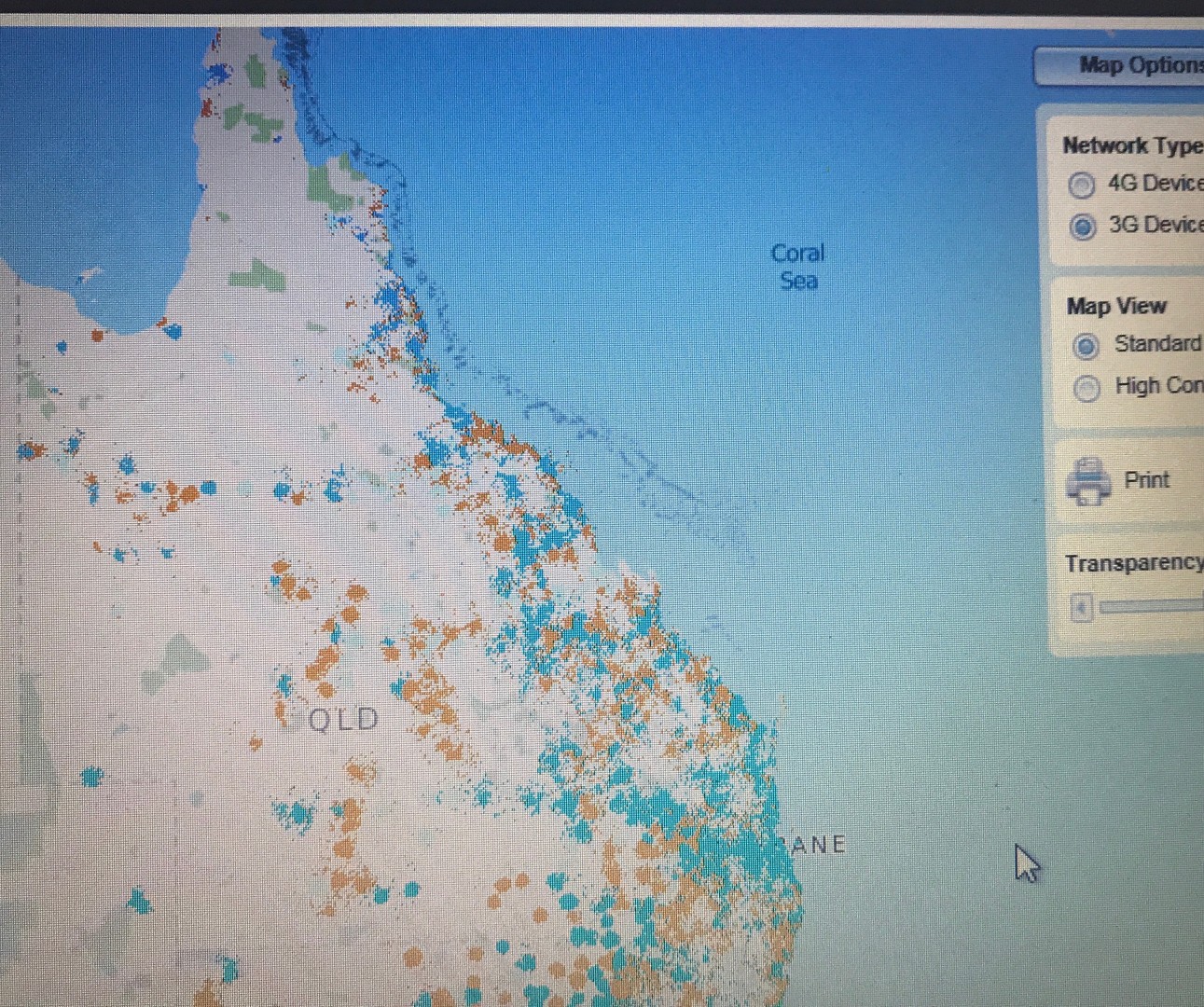
Task: Click the northern tip of Cape York
Action: [x=216, y=42]
